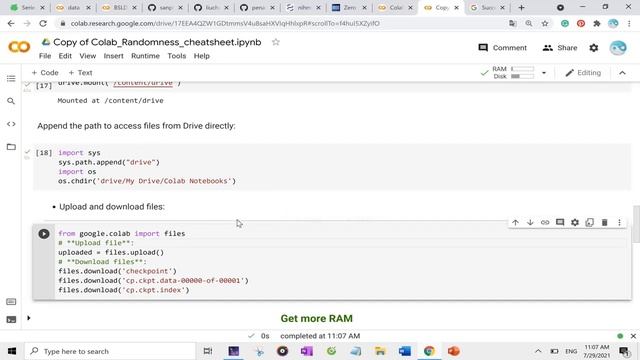
Task: Open more cell actions three-dot menu
Action: pyautogui.click(x=619, y=222)
